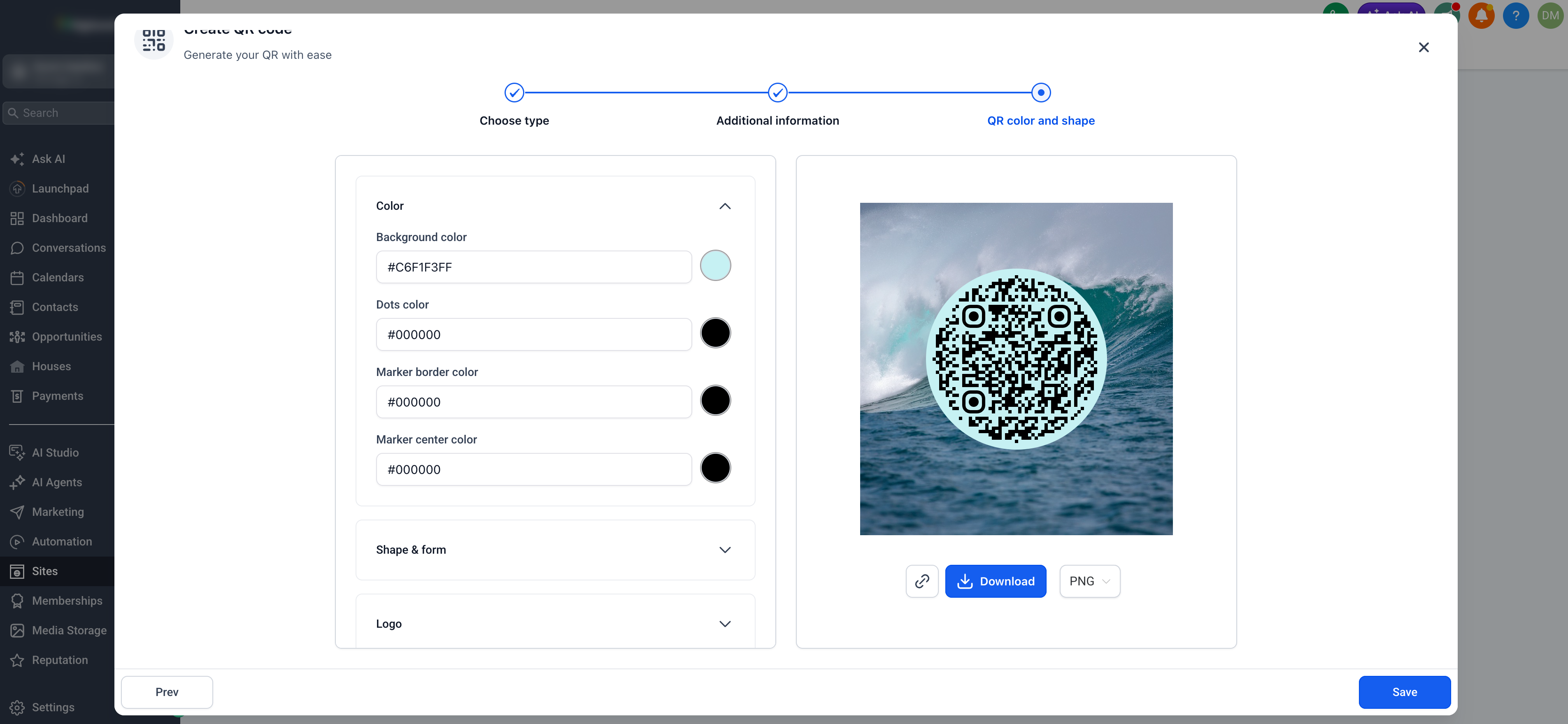This screenshot has width=1568, height=724.
Task: Click the orange notification bell icon
Action: (1481, 16)
